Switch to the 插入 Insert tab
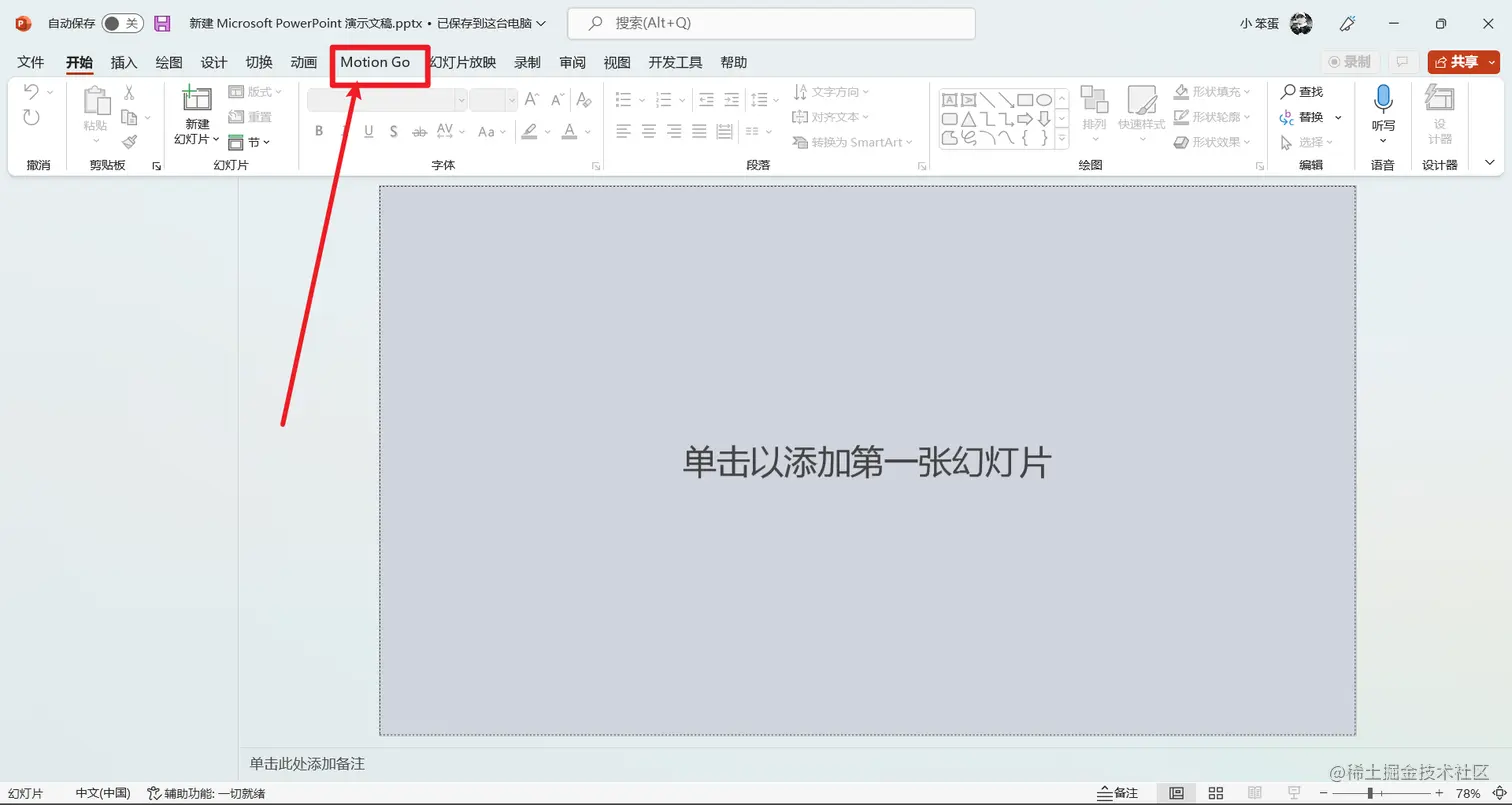1512x805 pixels. coord(124,62)
